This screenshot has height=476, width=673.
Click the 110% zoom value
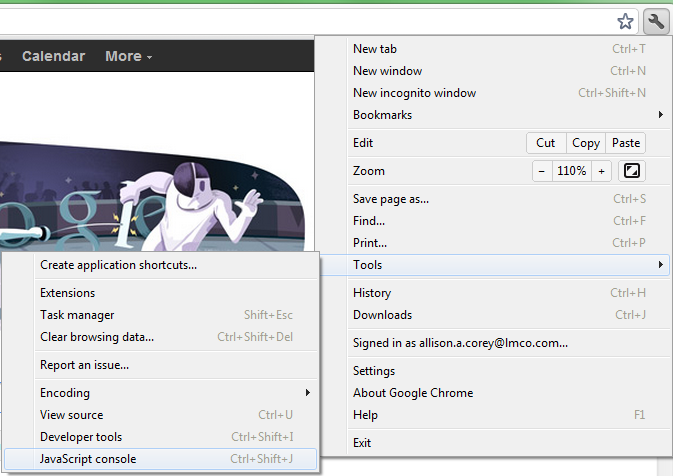[x=572, y=171]
